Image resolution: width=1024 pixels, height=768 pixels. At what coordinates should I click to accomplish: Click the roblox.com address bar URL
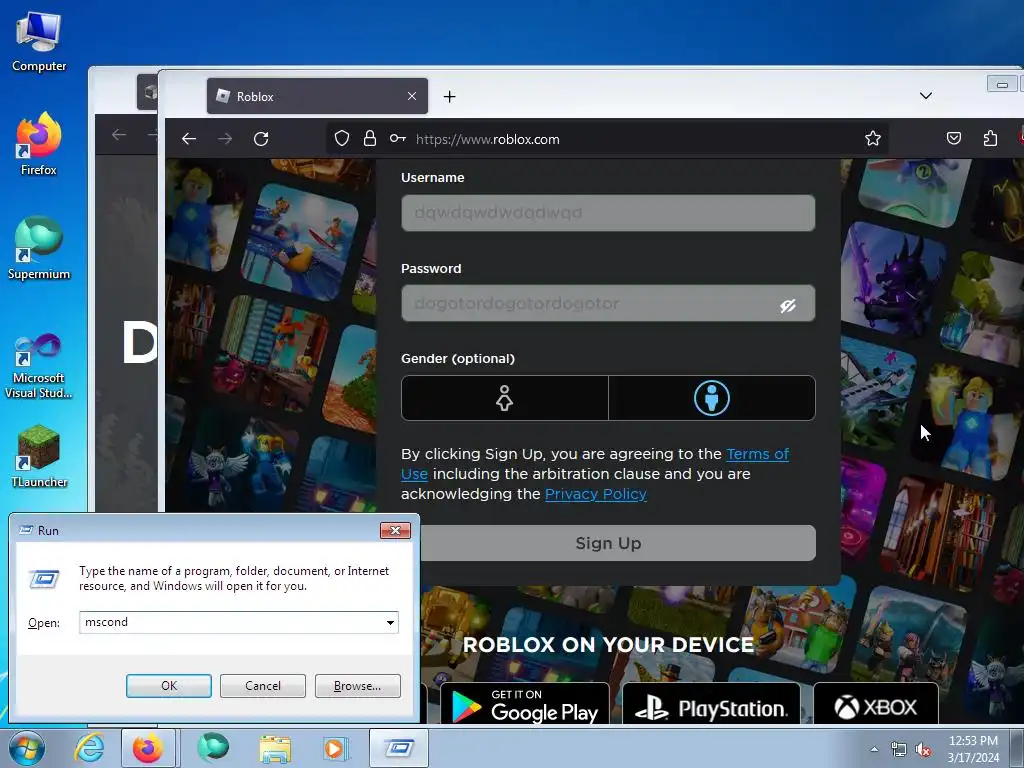click(487, 139)
